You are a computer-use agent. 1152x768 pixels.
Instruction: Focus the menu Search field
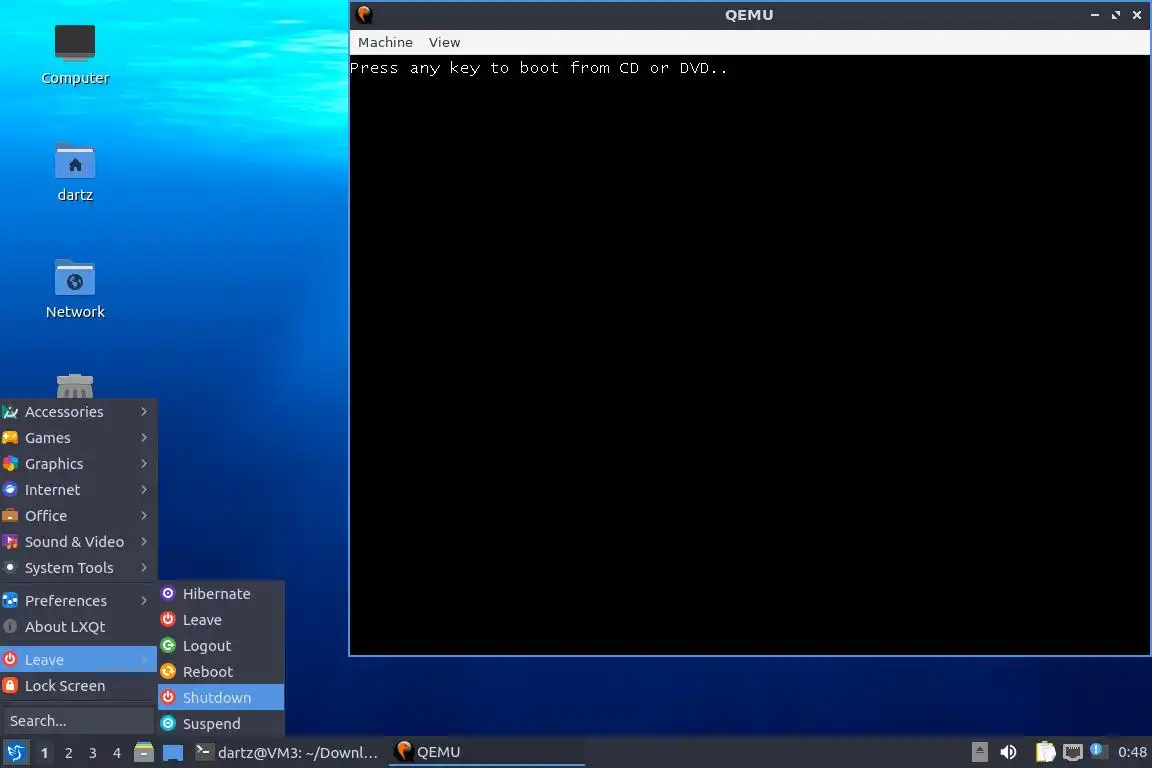coord(78,721)
